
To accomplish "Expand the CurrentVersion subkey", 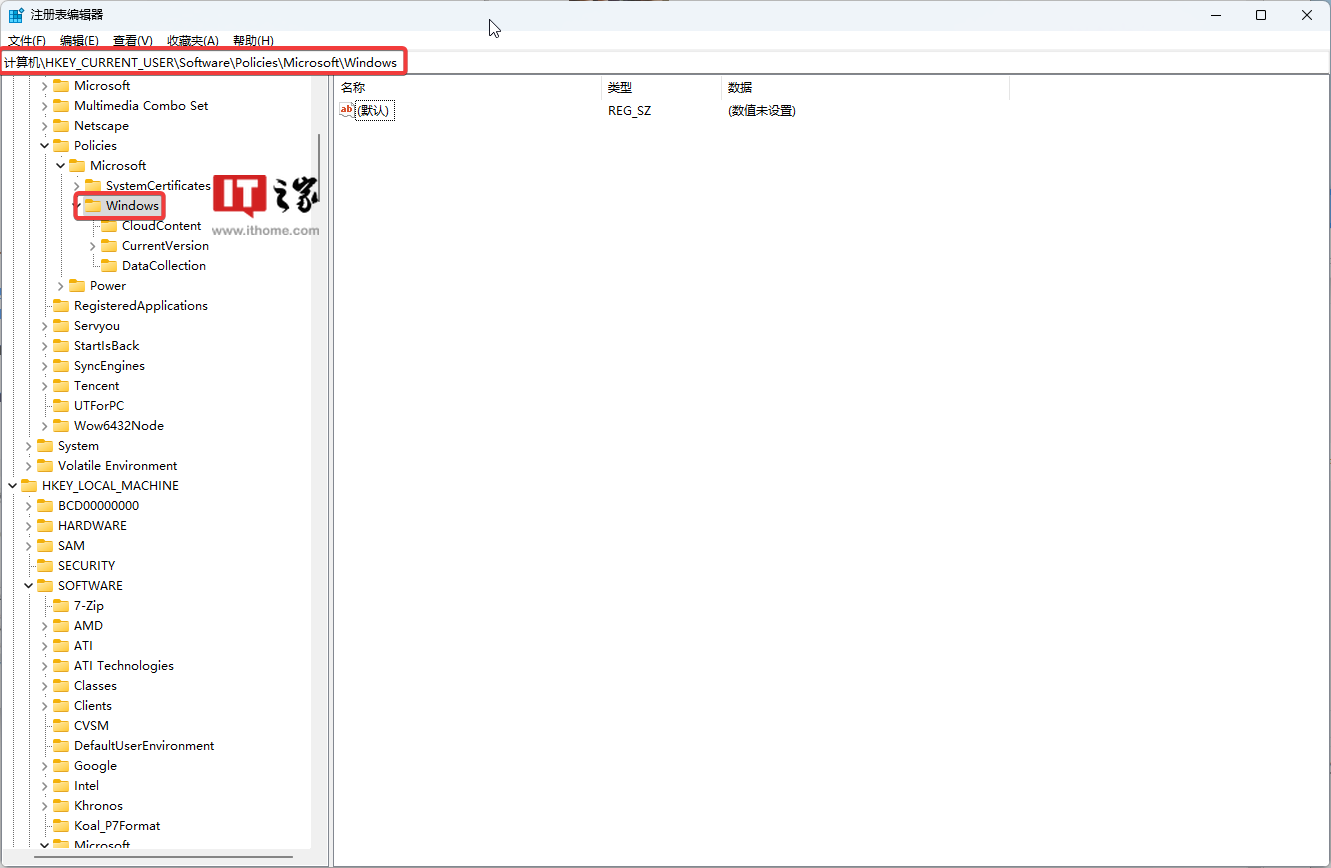I will (93, 246).
